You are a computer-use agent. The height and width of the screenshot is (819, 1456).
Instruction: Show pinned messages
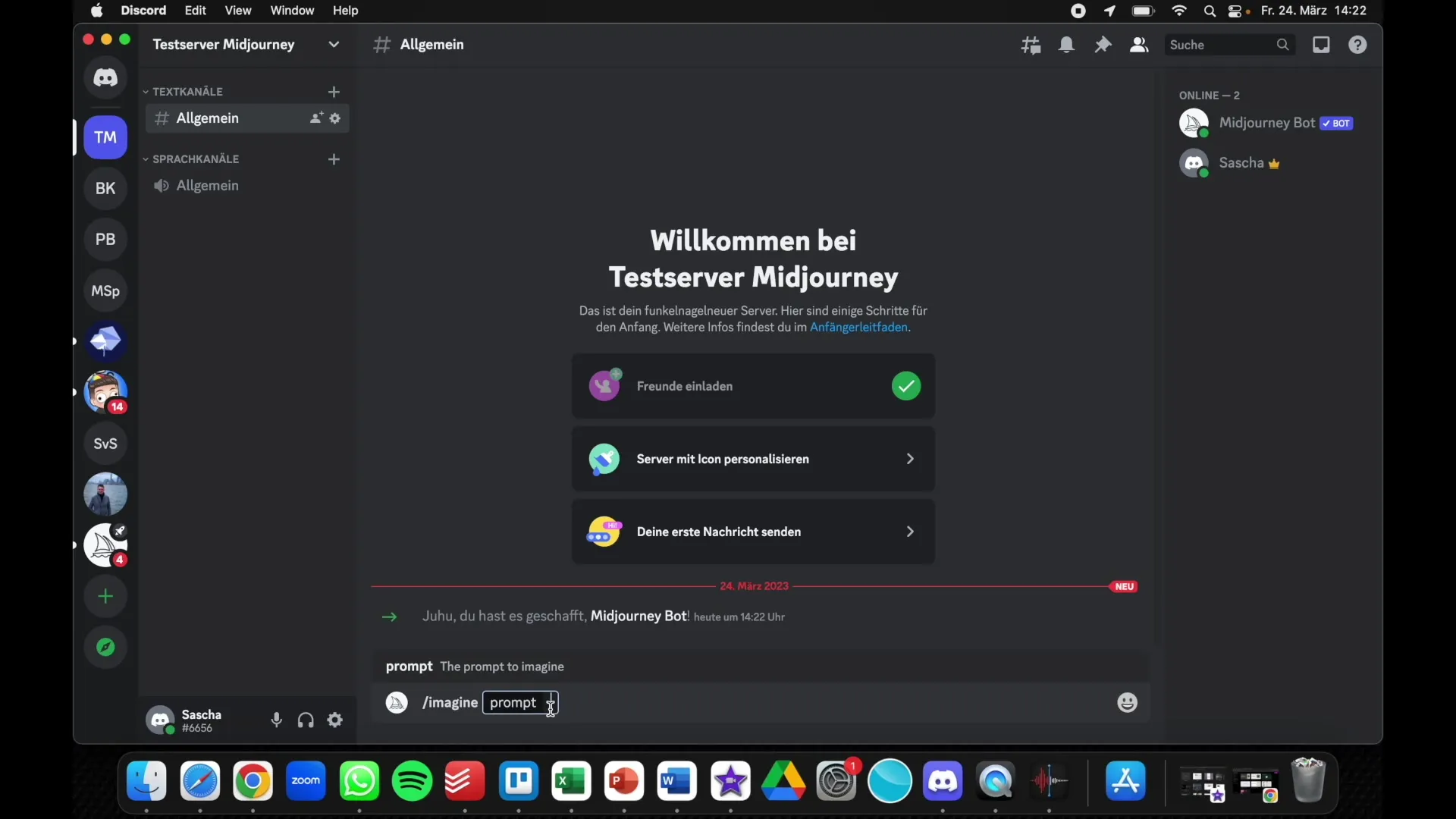click(x=1103, y=45)
